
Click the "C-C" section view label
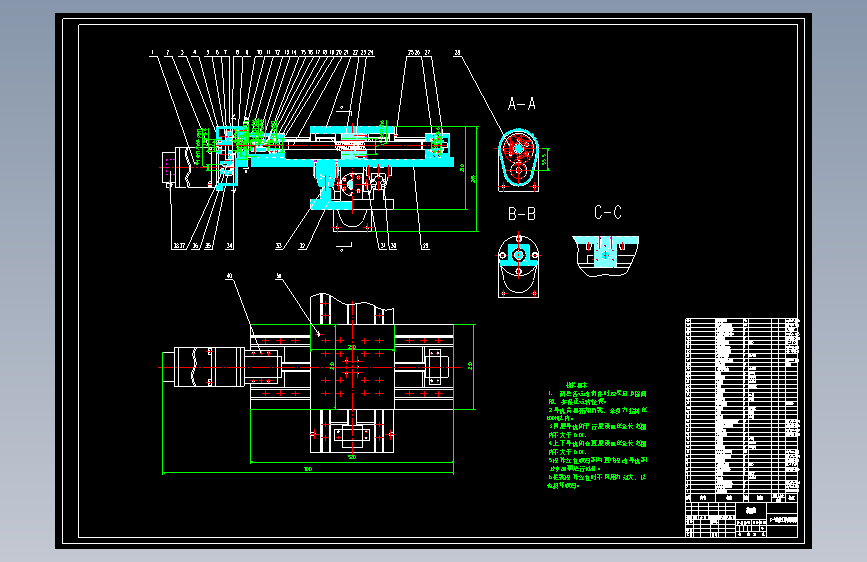tap(608, 212)
